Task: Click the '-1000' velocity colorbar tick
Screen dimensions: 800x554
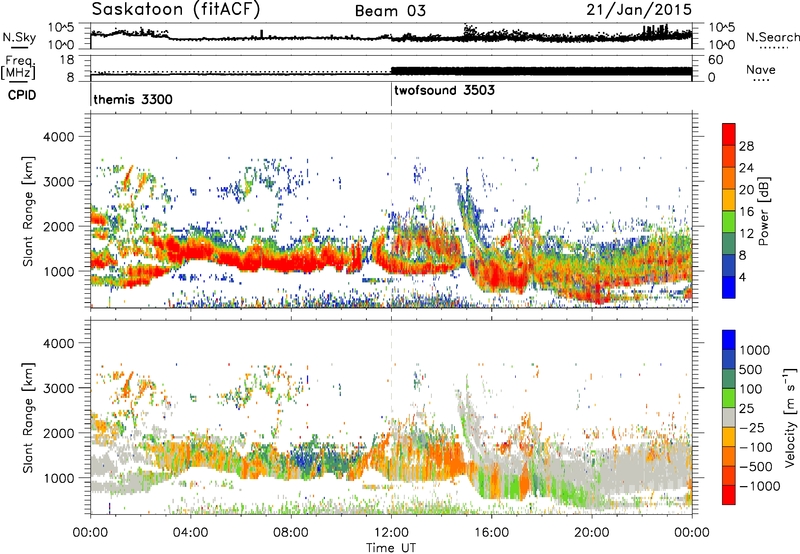Action: coord(759,486)
